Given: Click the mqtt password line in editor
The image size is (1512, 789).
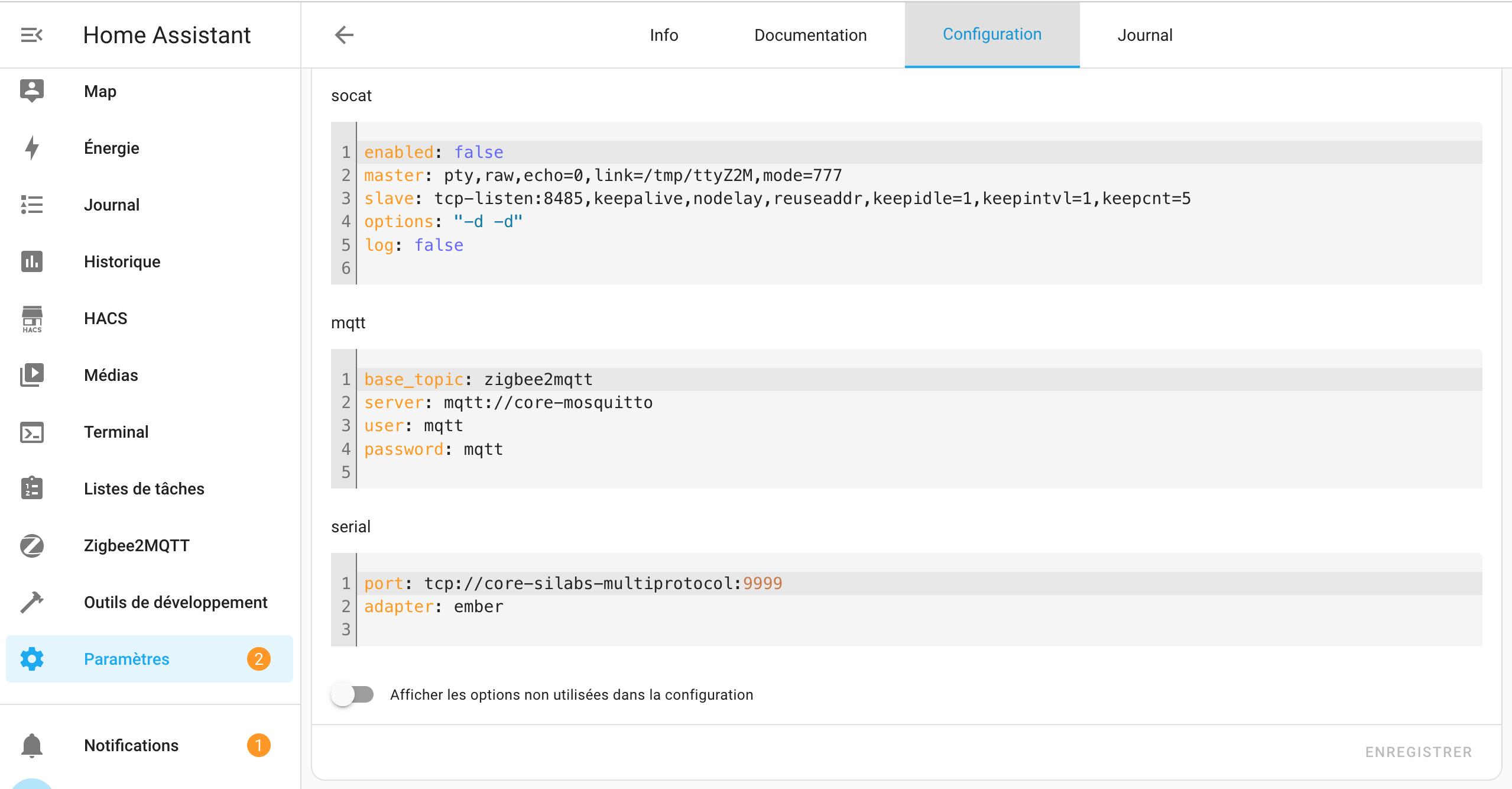Looking at the screenshot, I should click(433, 449).
